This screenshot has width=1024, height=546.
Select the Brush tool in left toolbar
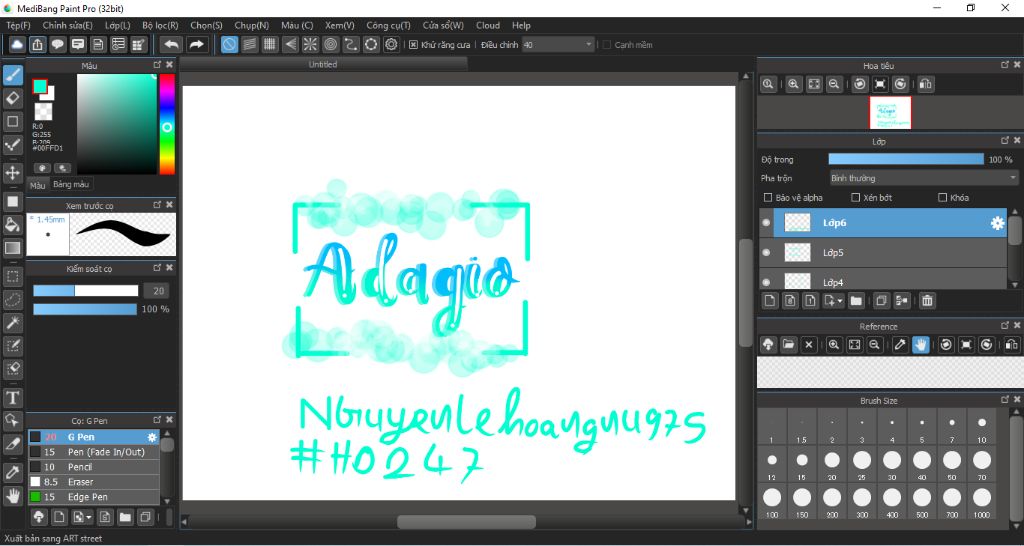pos(13,76)
